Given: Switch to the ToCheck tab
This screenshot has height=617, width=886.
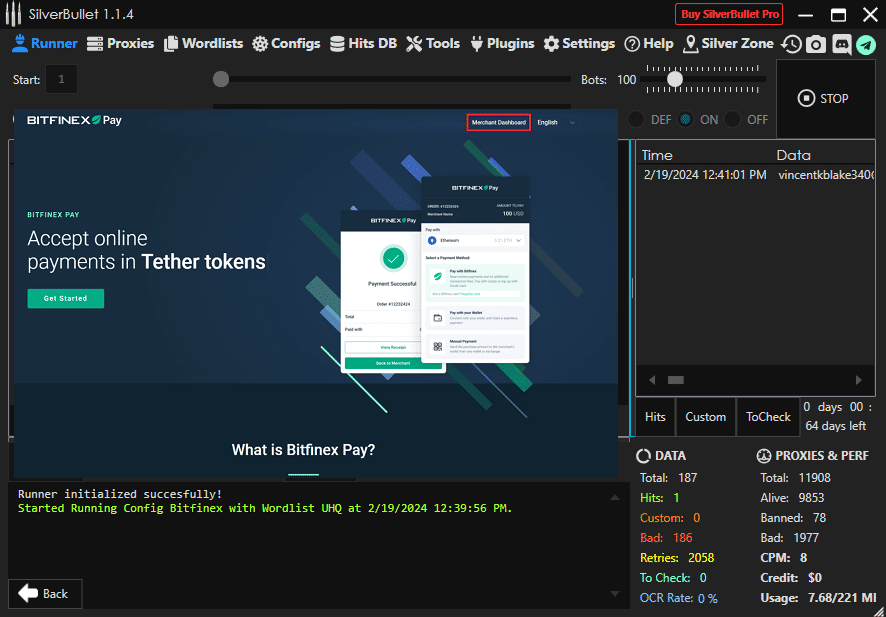Looking at the screenshot, I should point(768,417).
